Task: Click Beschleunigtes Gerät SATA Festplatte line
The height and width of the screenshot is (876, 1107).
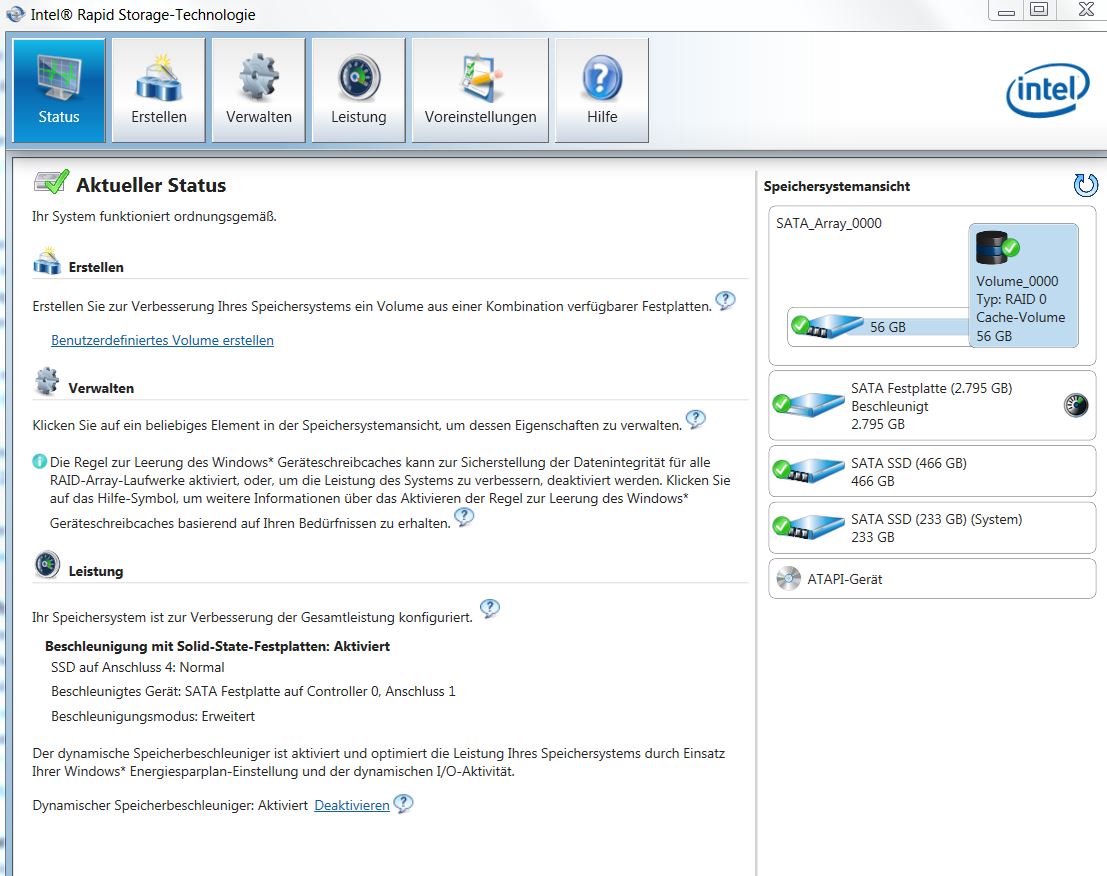Action: (x=253, y=692)
